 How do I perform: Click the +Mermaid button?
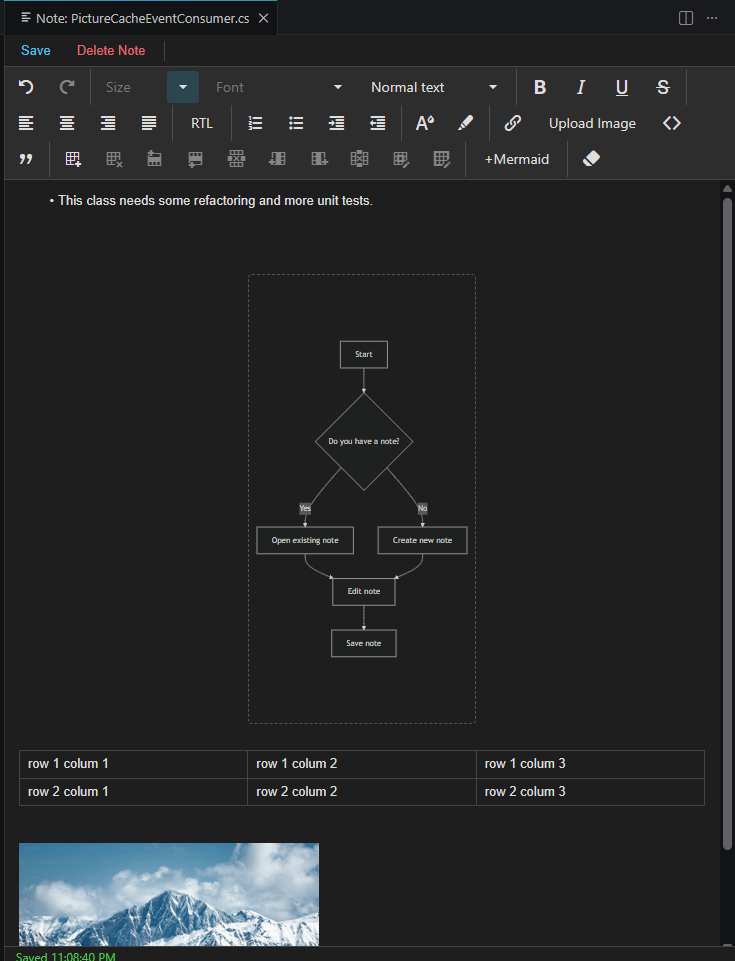[517, 159]
